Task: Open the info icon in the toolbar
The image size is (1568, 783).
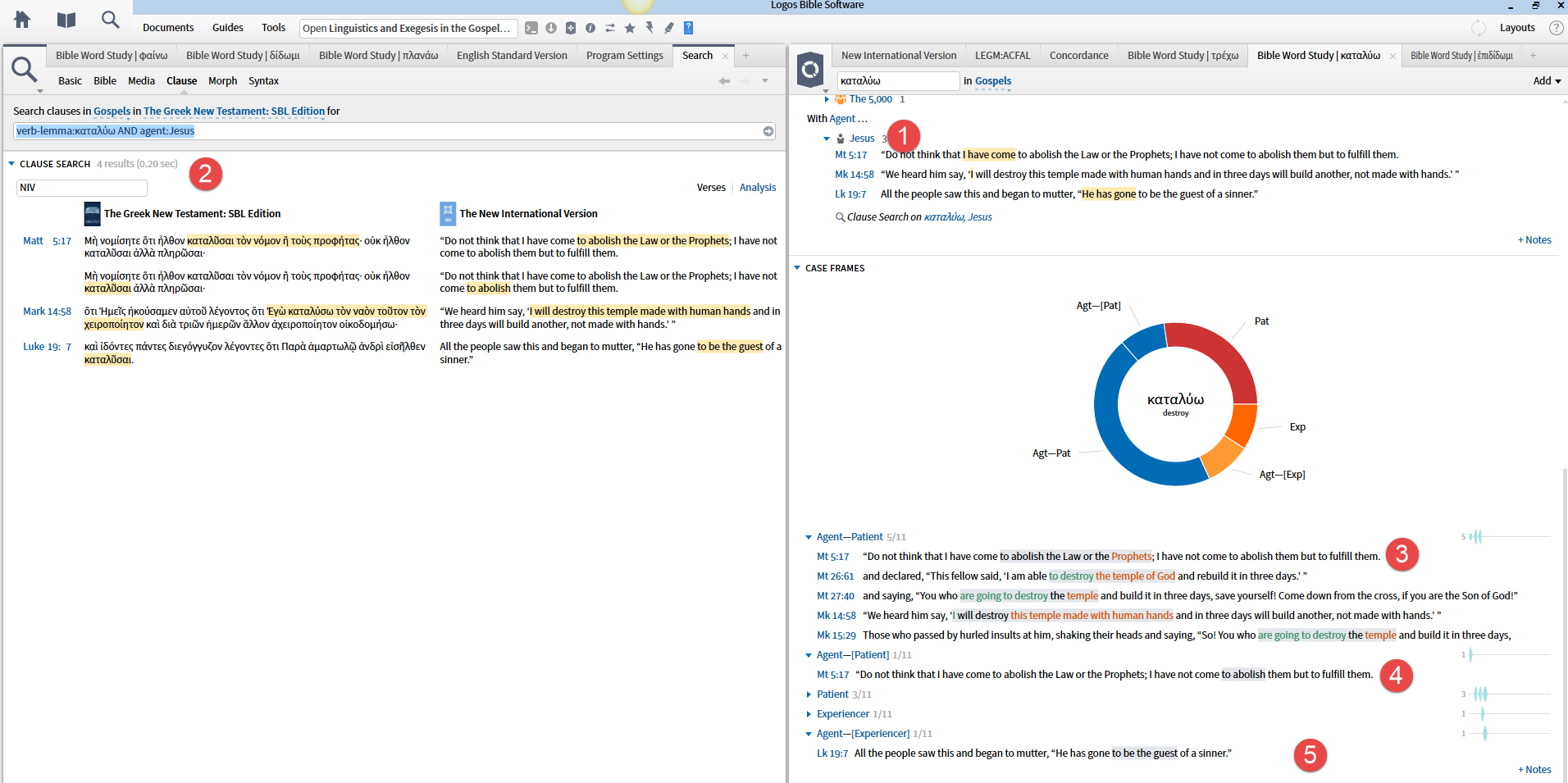Action: pyautogui.click(x=590, y=28)
